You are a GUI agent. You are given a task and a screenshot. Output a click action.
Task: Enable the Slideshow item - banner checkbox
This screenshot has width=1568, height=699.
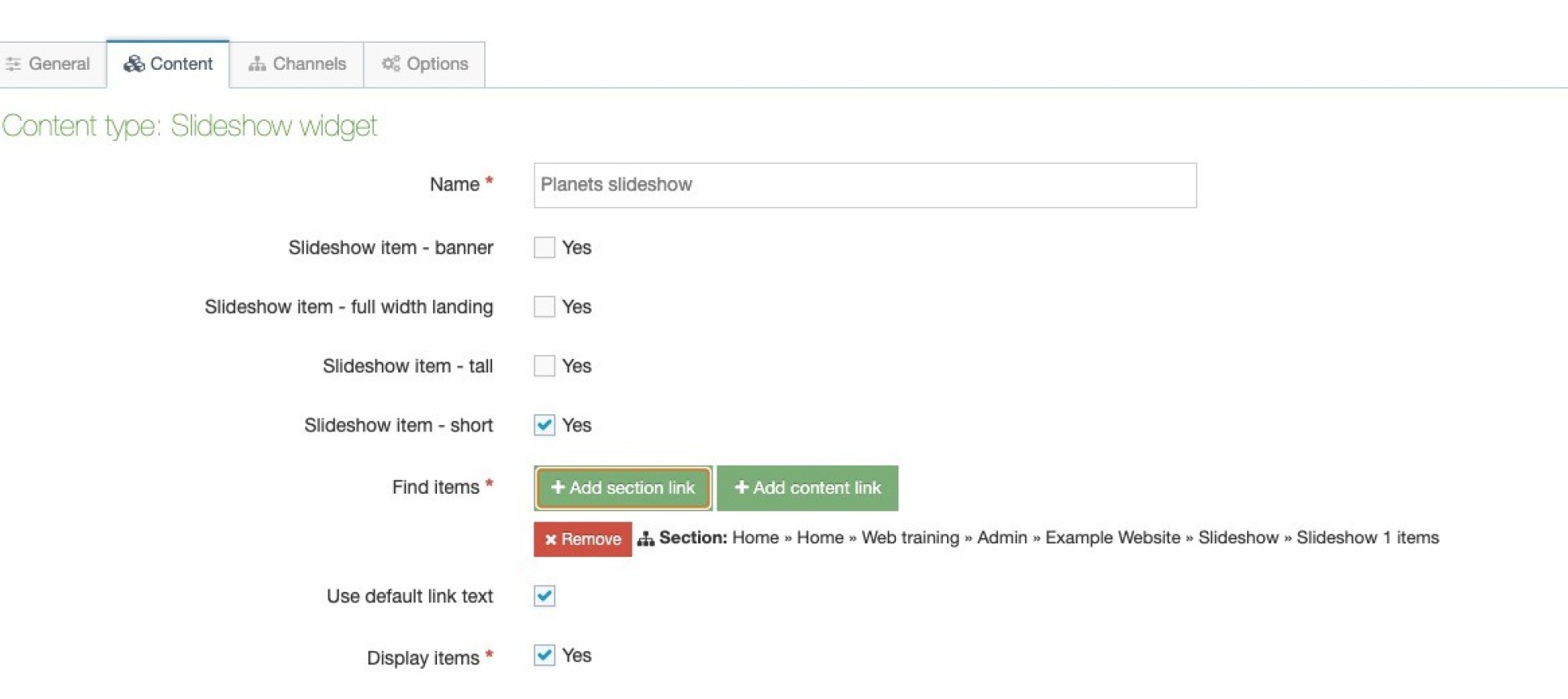[x=545, y=247]
